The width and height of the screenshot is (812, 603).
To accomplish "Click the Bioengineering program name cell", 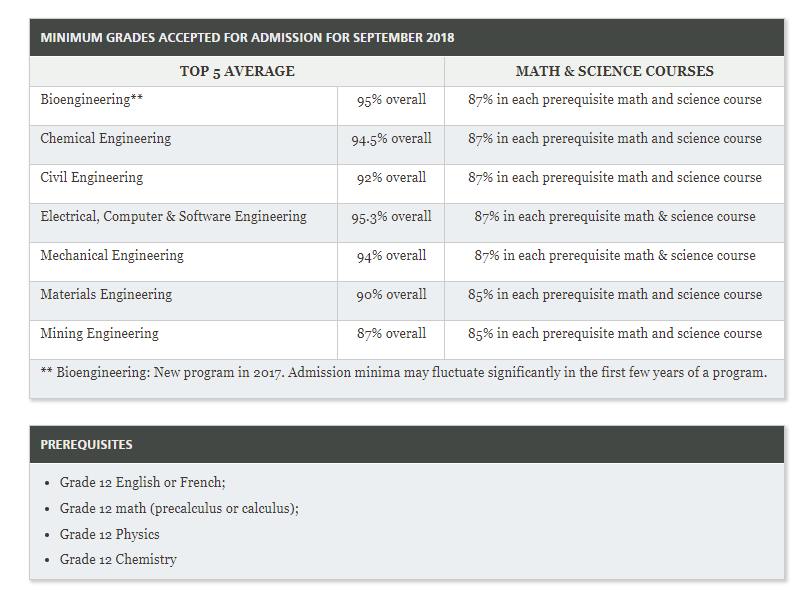I will (x=91, y=100).
